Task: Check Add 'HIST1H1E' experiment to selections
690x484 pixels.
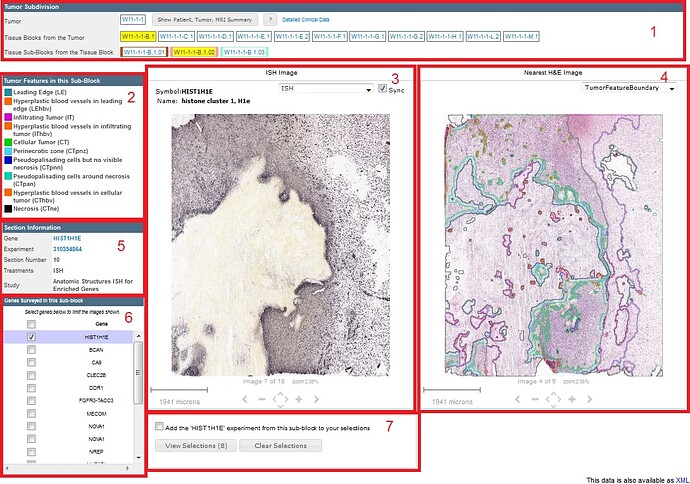Action: click(159, 426)
